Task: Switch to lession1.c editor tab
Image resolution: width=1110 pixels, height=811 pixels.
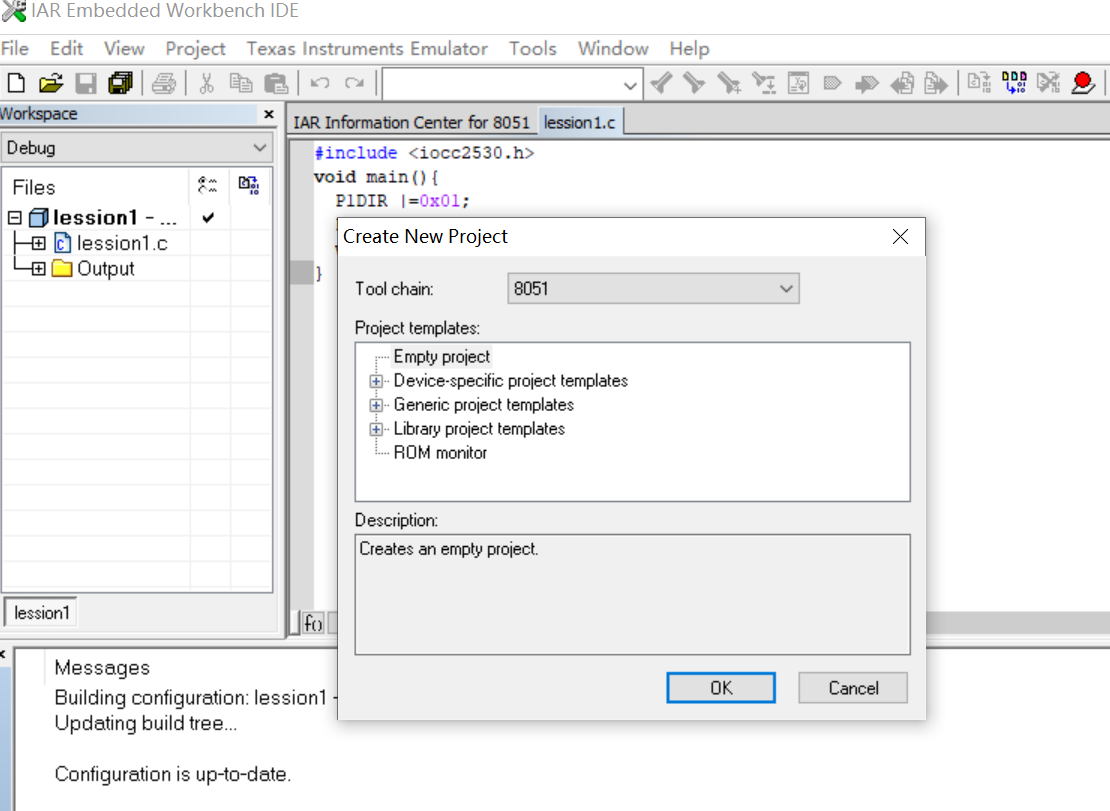Action: click(x=580, y=122)
